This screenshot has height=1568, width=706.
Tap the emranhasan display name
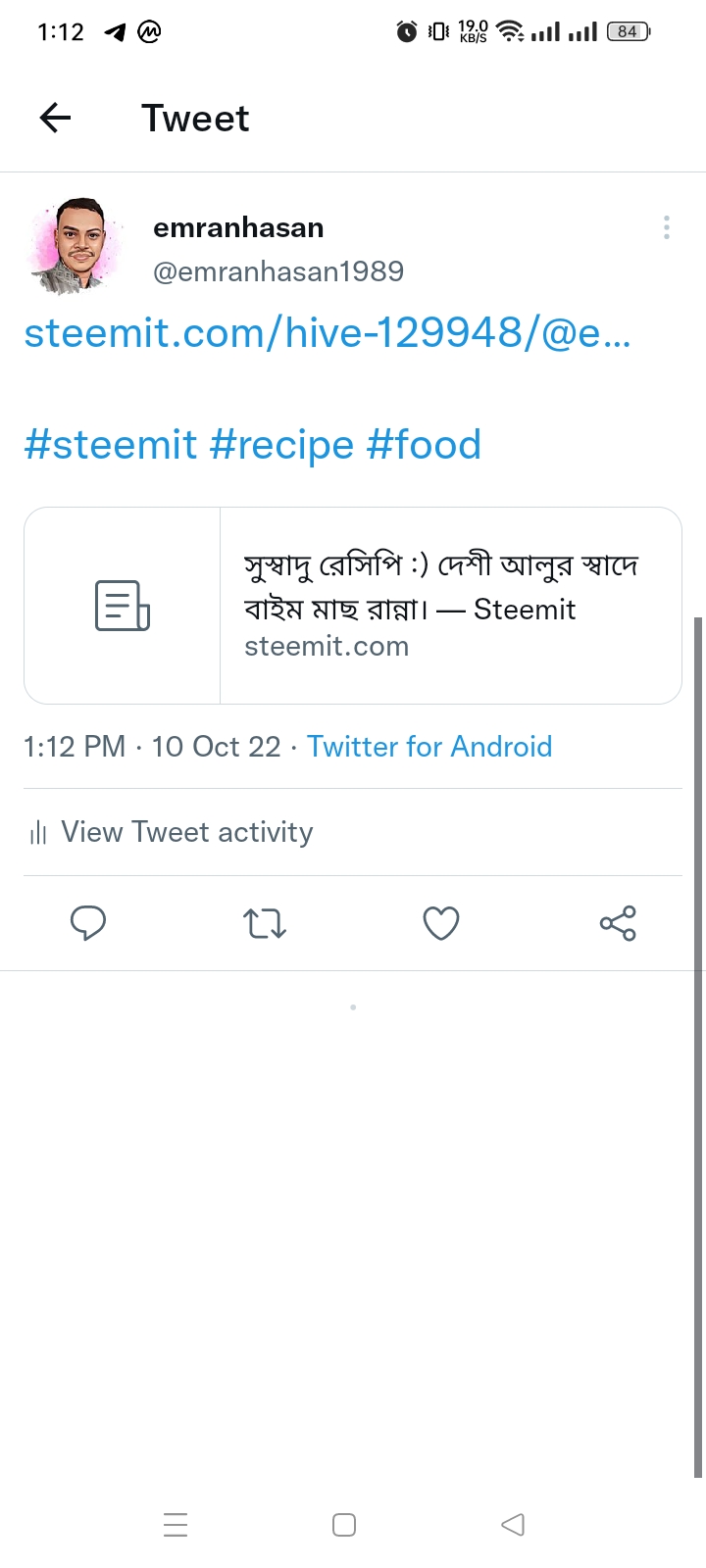pos(238,227)
